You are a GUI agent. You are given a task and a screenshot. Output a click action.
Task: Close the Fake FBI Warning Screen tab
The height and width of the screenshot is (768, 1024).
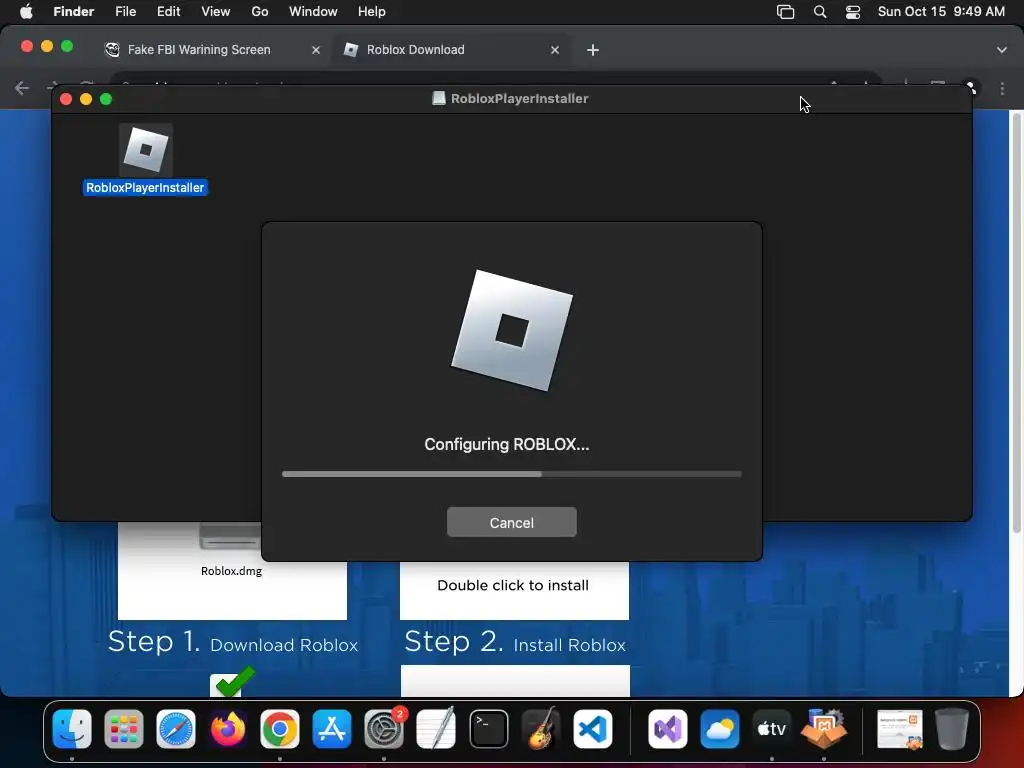pos(316,50)
